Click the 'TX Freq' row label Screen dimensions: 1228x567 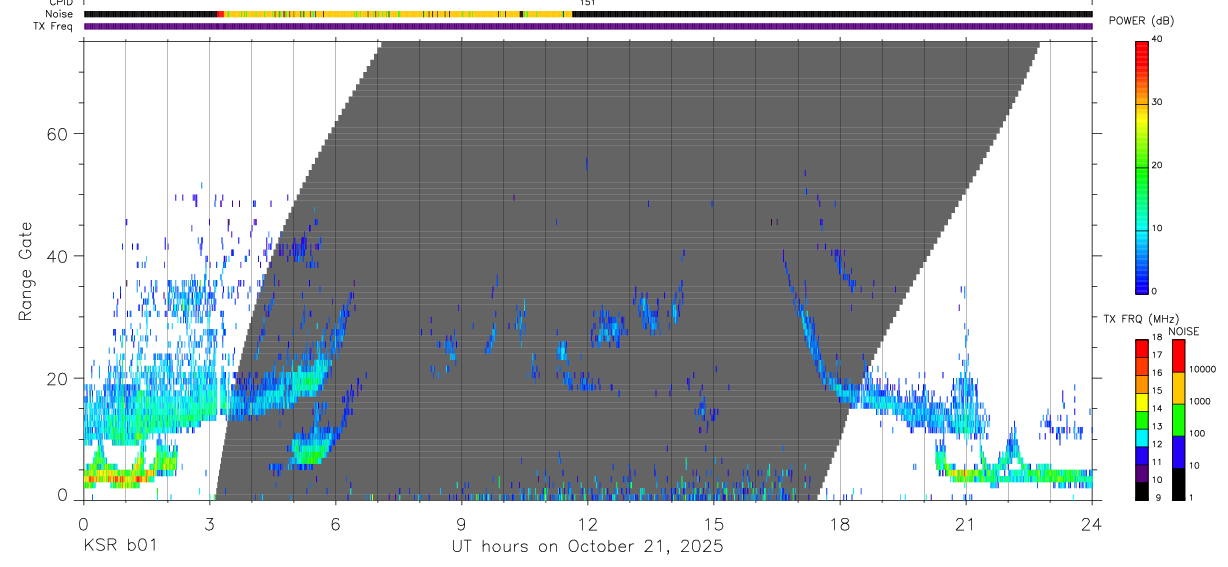[54, 26]
